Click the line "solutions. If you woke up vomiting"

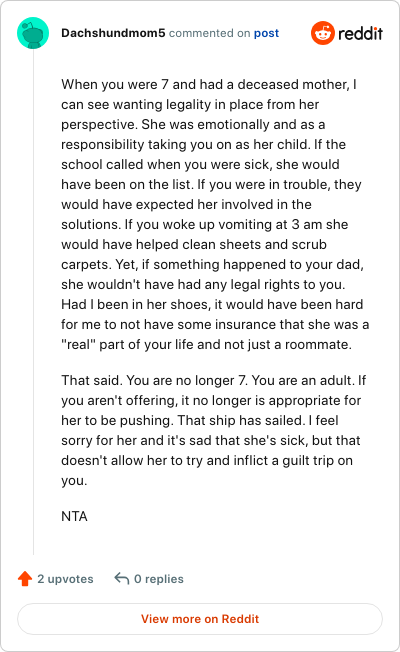pos(205,225)
